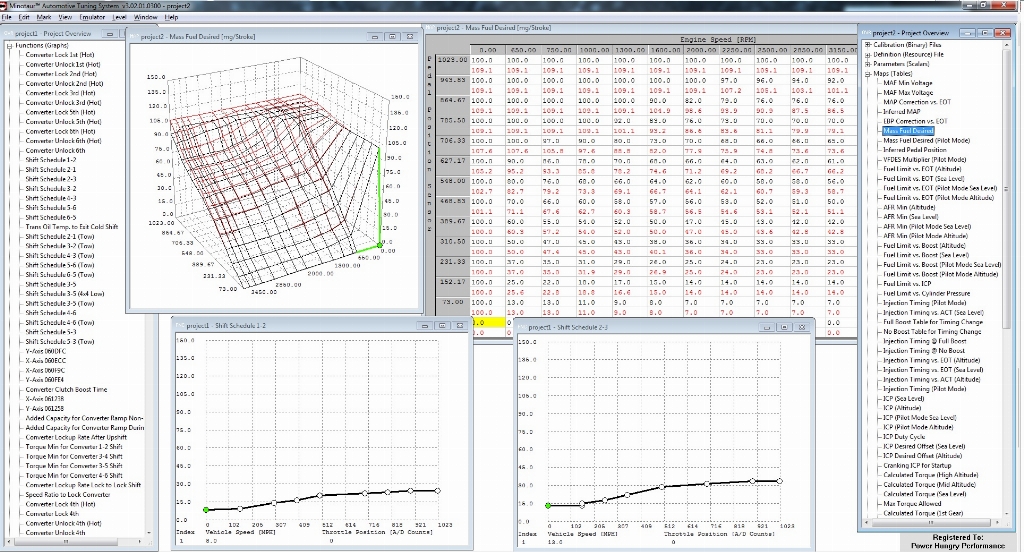Maximize the Shift Schedule 1-2 window
Image resolution: width=1024 pixels, height=552 pixels.
(442, 325)
